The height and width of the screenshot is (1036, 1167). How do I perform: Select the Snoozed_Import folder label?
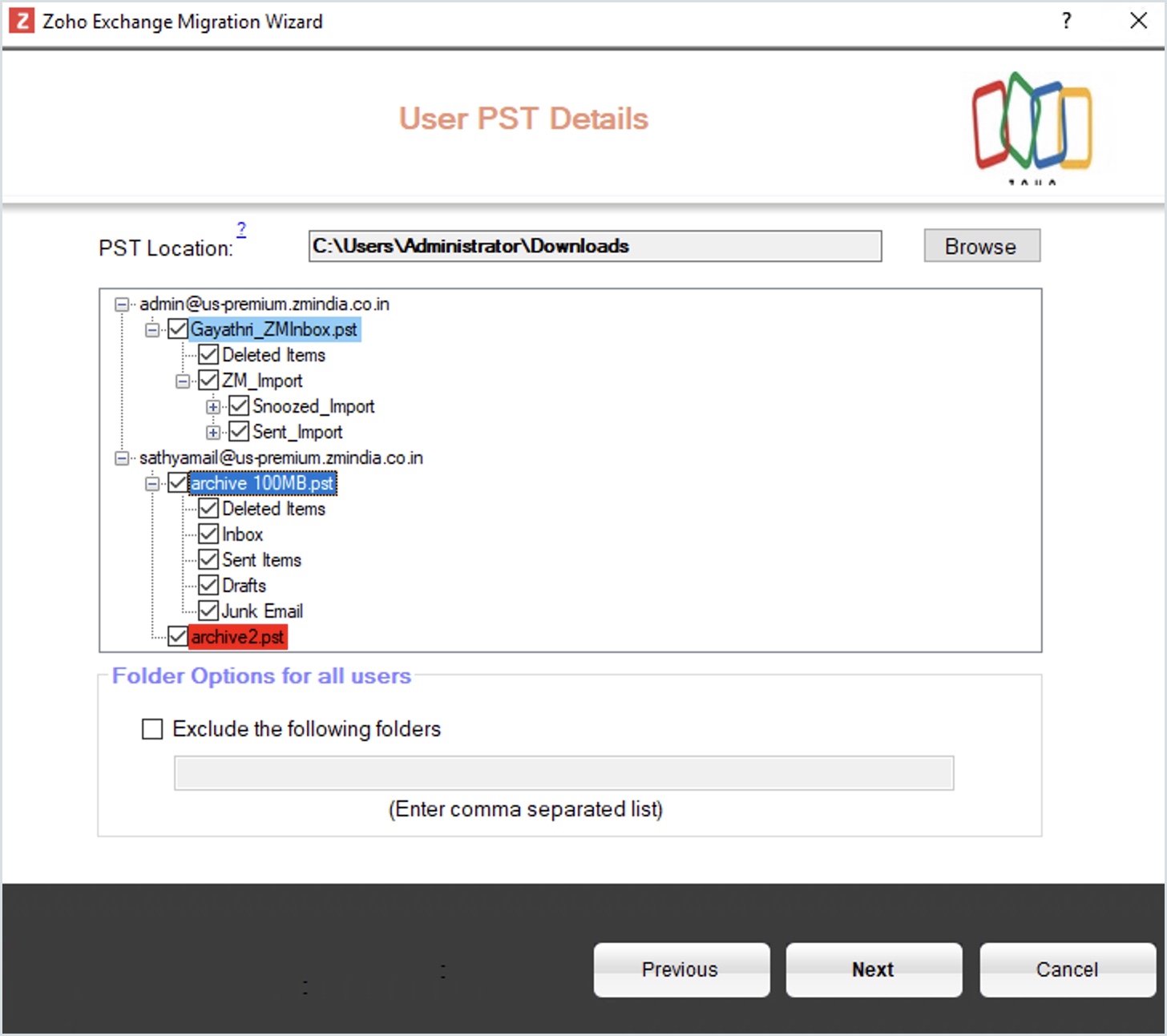pyautogui.click(x=313, y=406)
